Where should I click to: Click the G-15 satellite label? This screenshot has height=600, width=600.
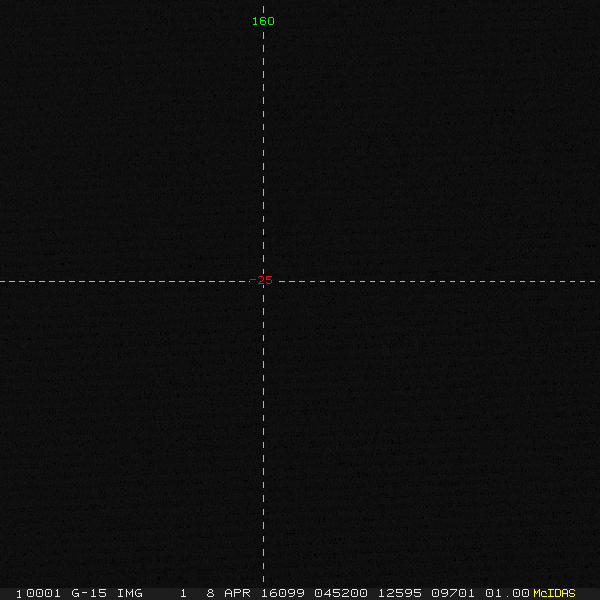point(89,593)
